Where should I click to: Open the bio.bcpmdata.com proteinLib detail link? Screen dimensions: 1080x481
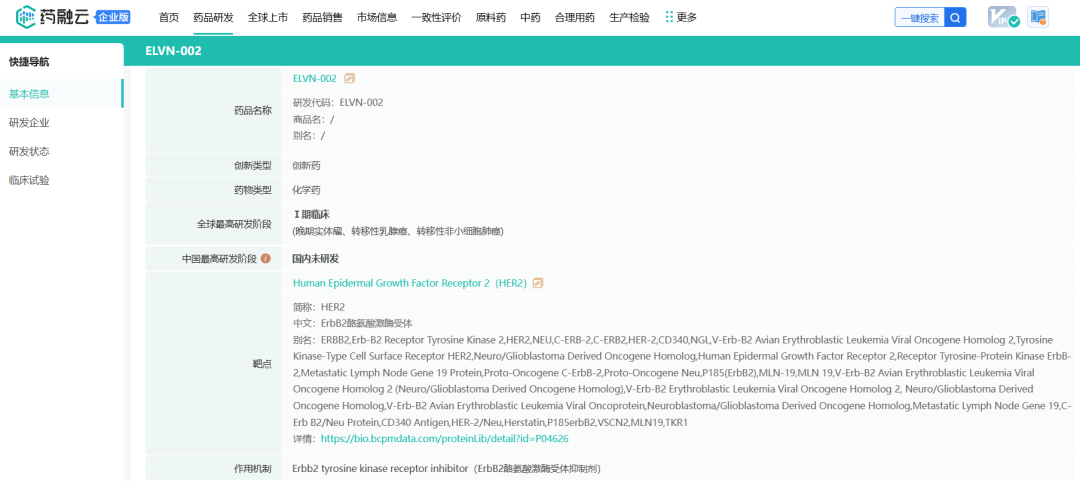(444, 439)
